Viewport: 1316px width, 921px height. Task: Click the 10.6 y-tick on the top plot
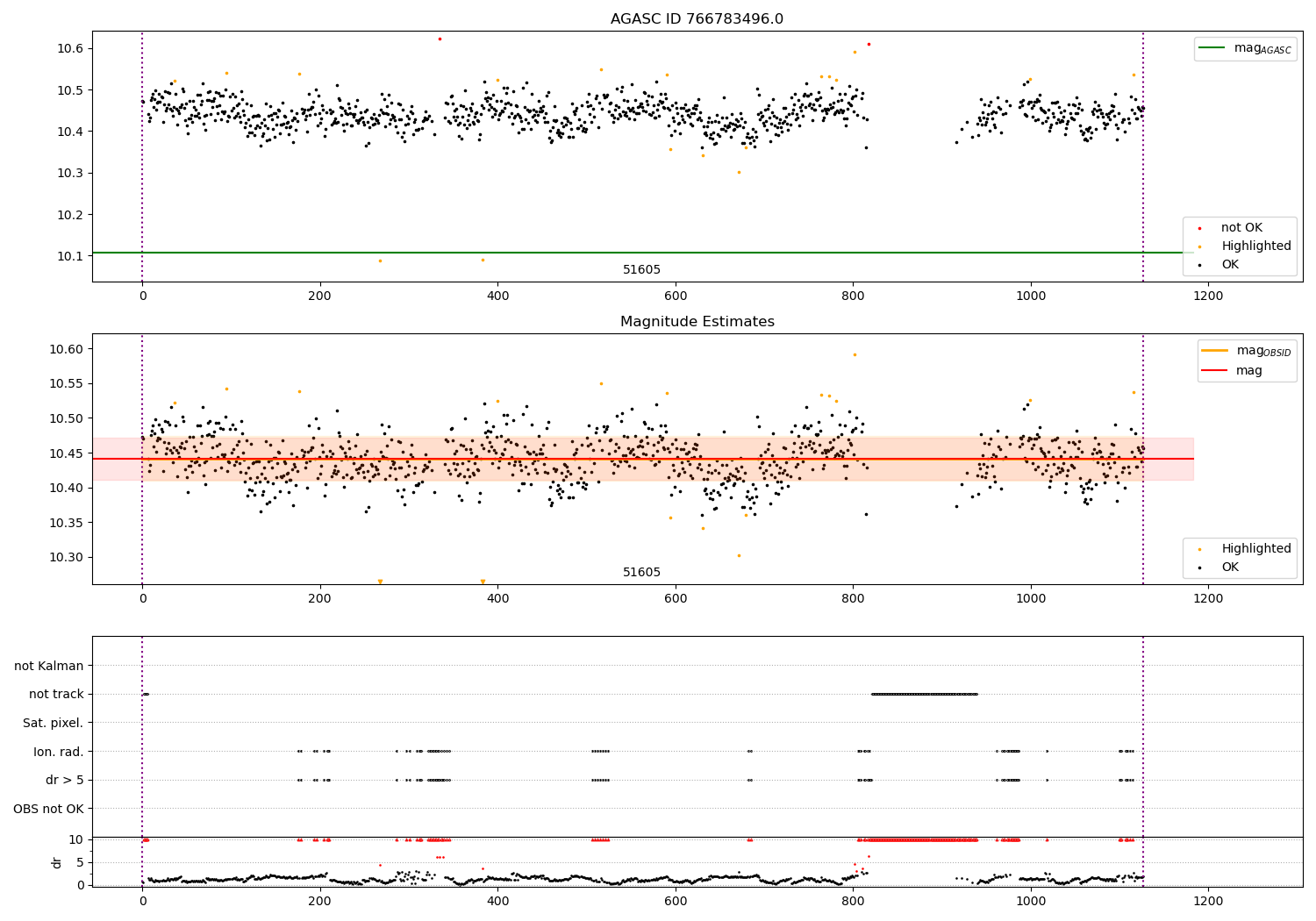69,48
